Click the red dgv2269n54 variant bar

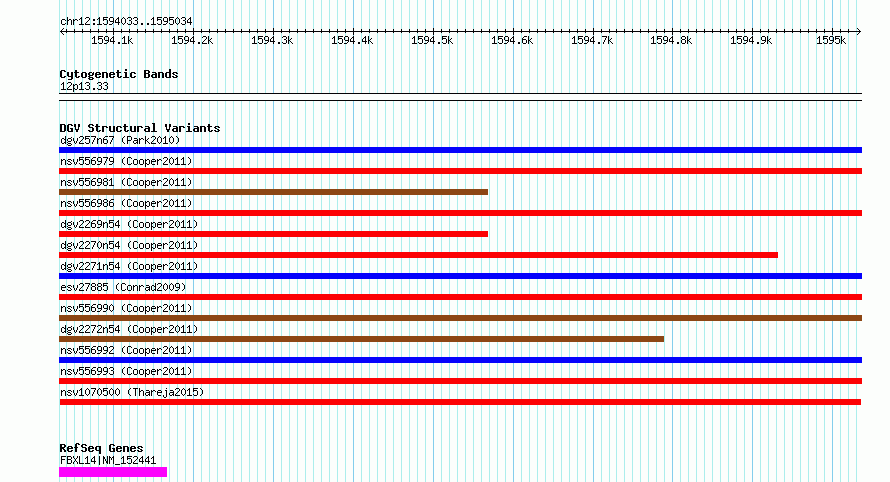[274, 234]
